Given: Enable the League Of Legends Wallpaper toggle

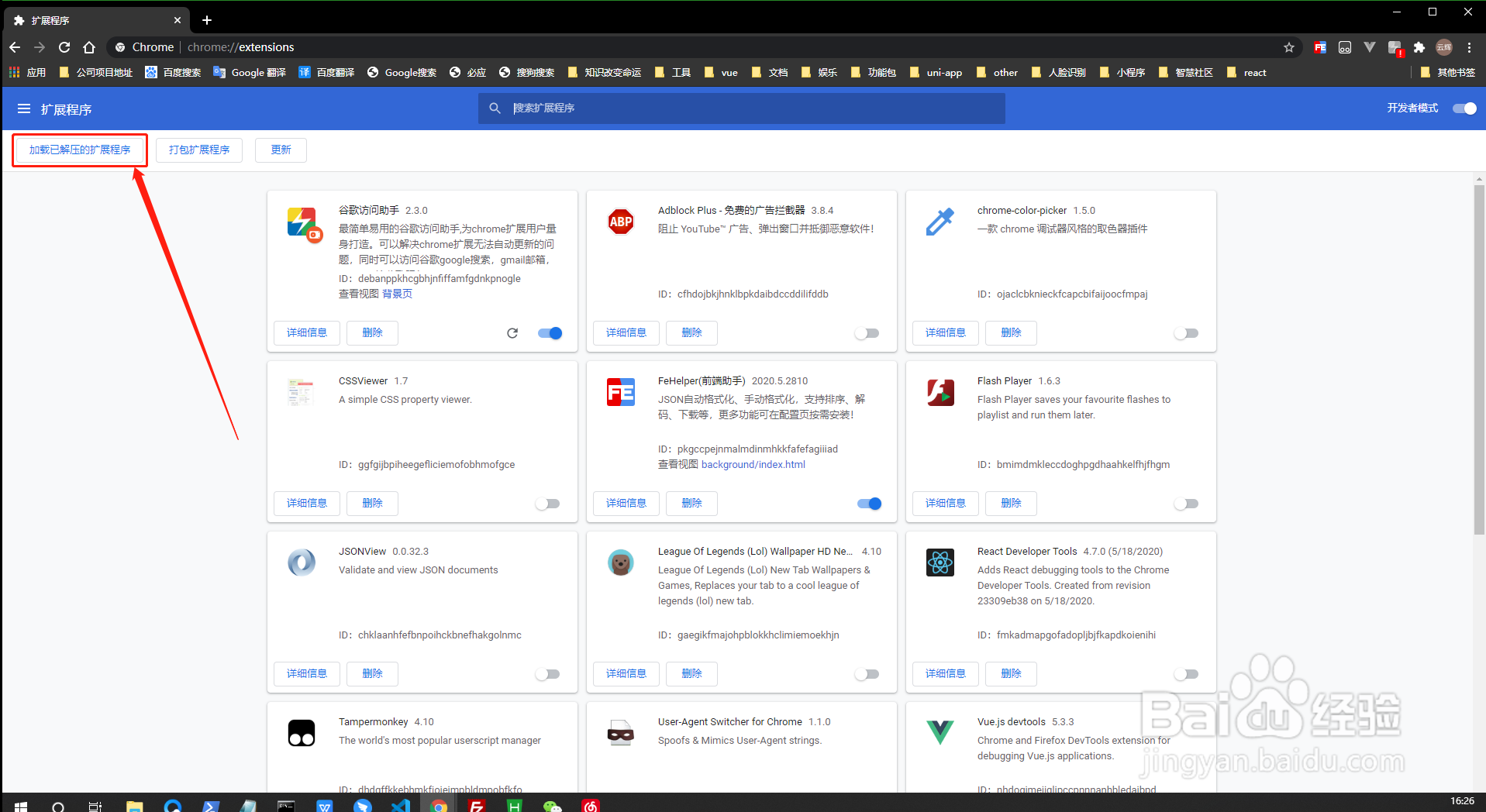Looking at the screenshot, I should point(867,674).
